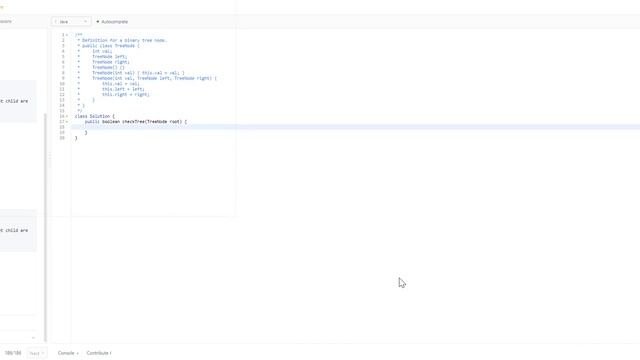The height and width of the screenshot is (360, 640).
Task: Open the Console panel
Action: 68,353
